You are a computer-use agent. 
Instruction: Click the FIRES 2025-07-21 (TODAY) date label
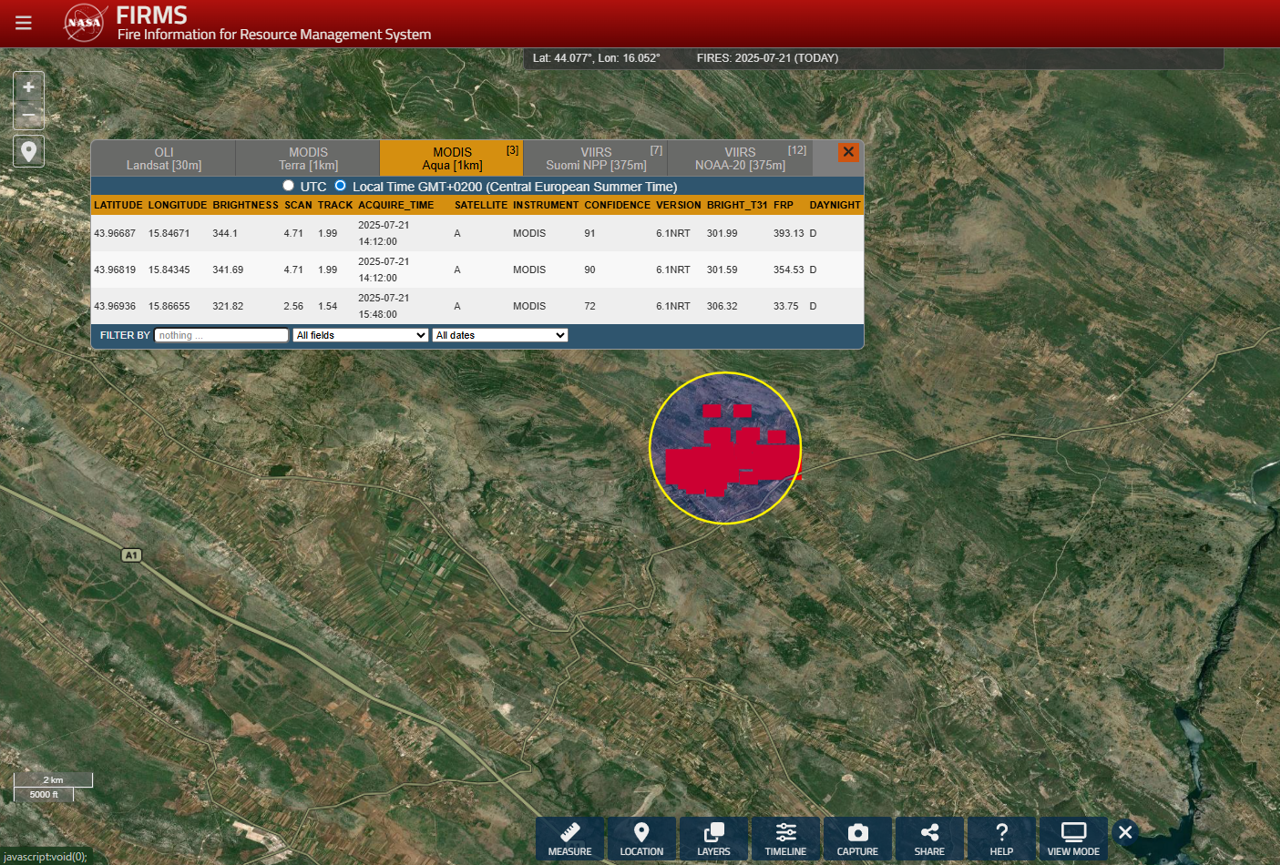767,58
